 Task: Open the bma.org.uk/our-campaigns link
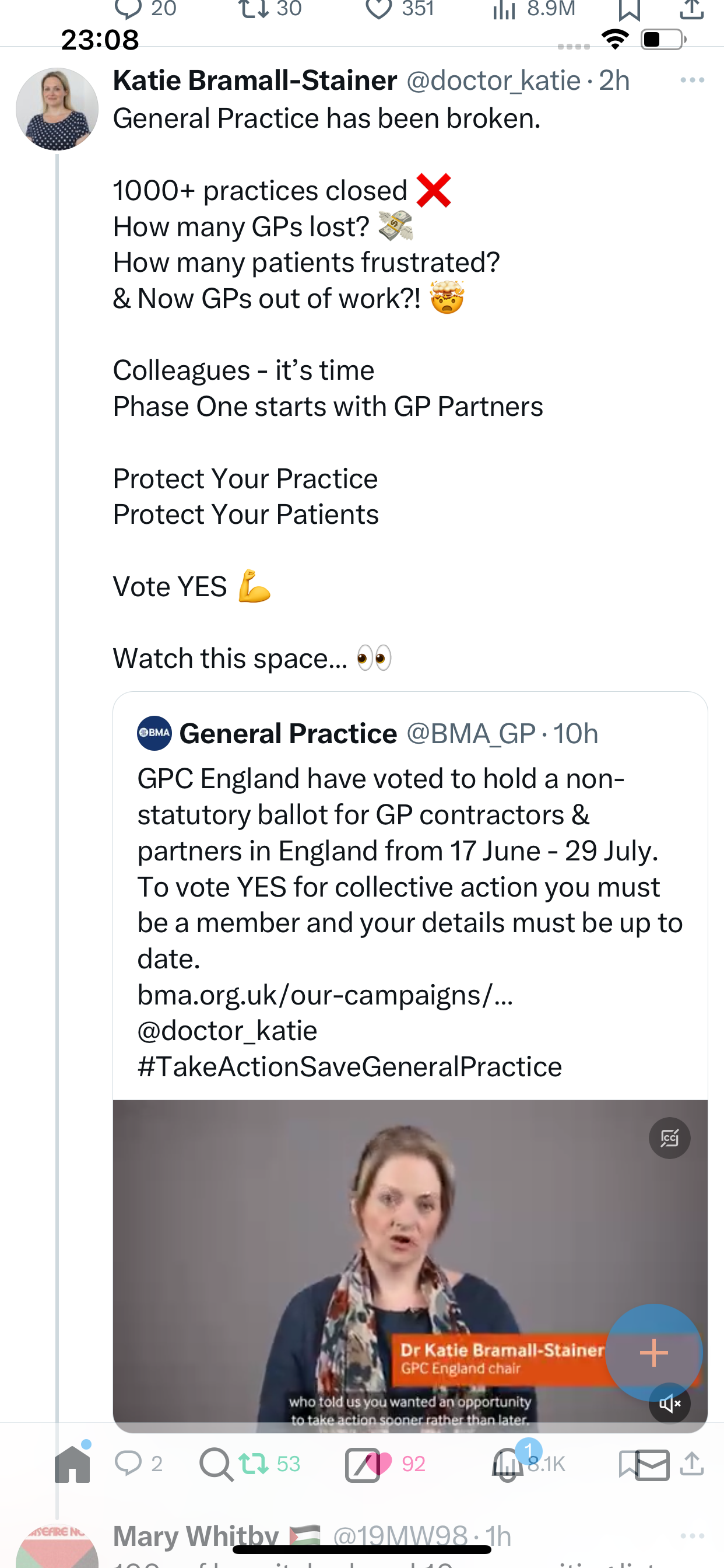[325, 995]
